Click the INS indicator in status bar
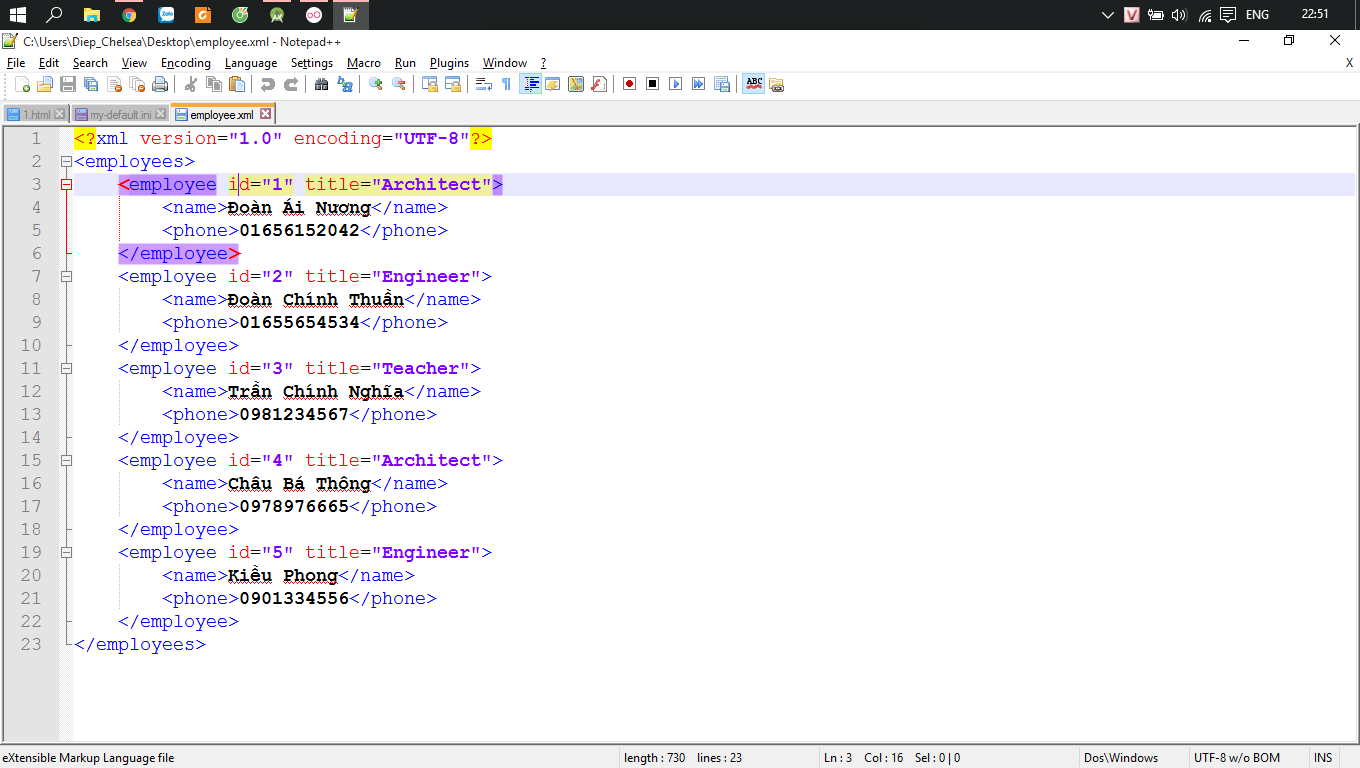1360x768 pixels. click(x=1323, y=758)
